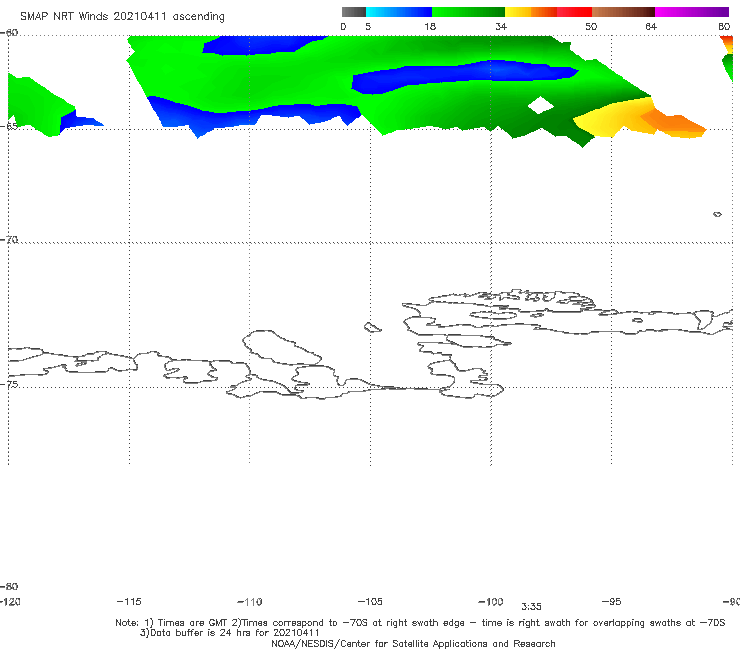Click the yellow-orange segment of the color bar
The image size is (740, 650).
[x=531, y=12]
